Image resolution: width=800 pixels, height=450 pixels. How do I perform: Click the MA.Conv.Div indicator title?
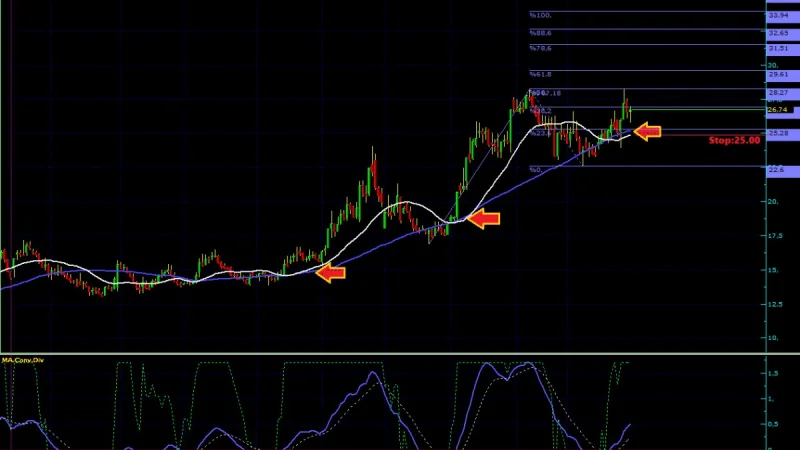pos(23,360)
